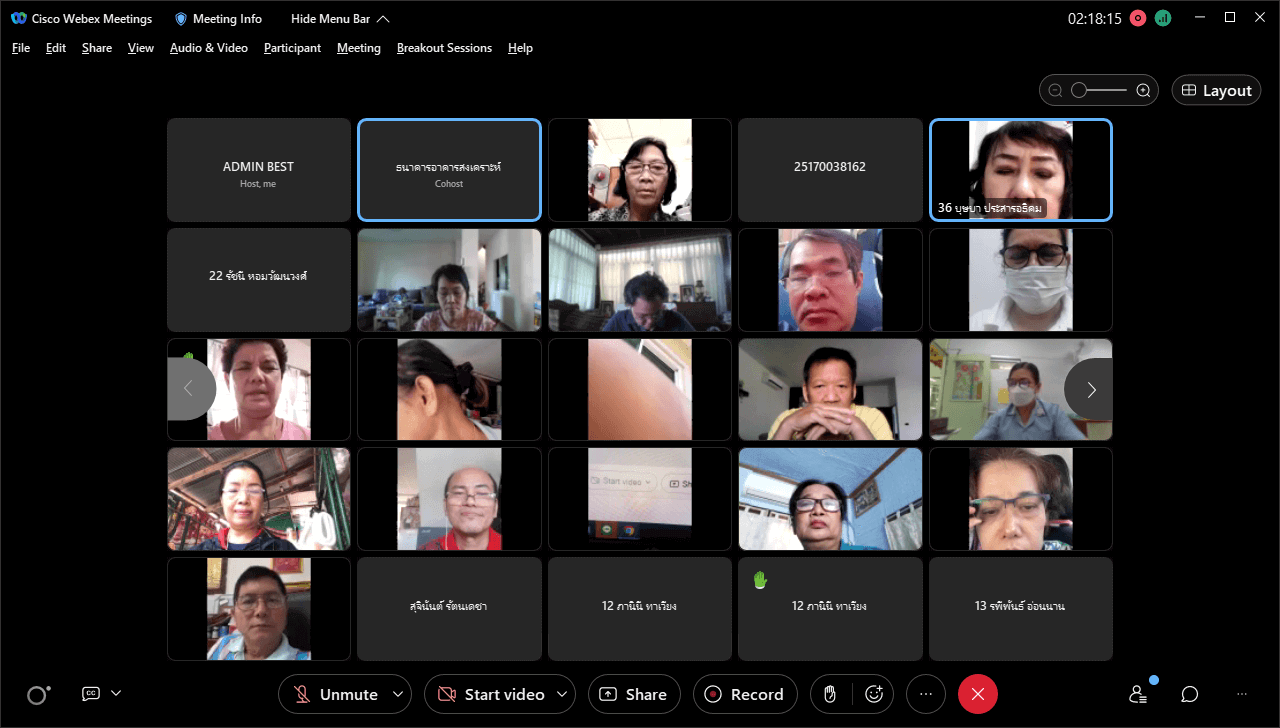Unmute the microphone
Viewport: 1280px width, 728px height.
click(335, 694)
